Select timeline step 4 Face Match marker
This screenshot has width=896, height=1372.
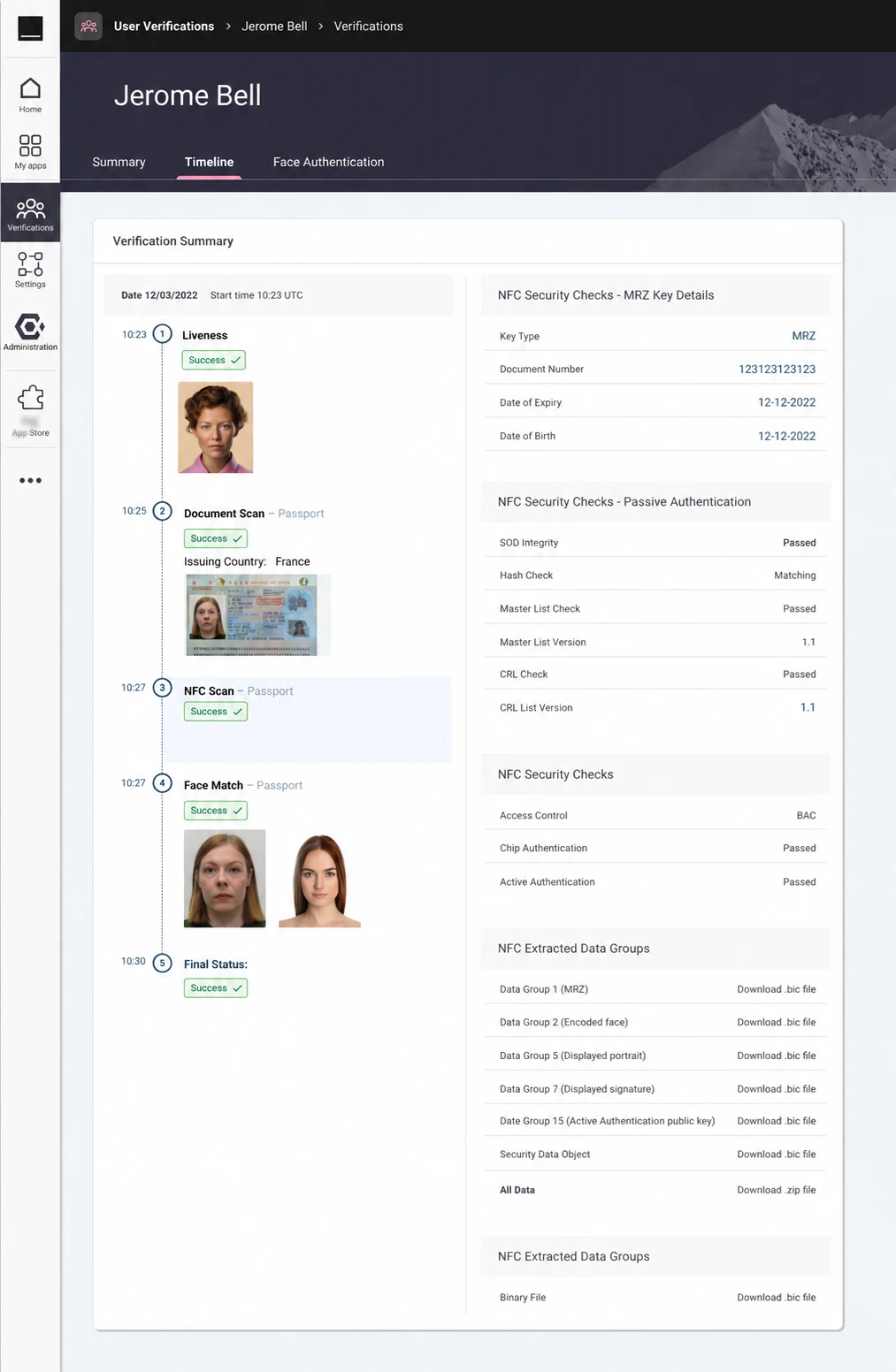[x=162, y=783]
